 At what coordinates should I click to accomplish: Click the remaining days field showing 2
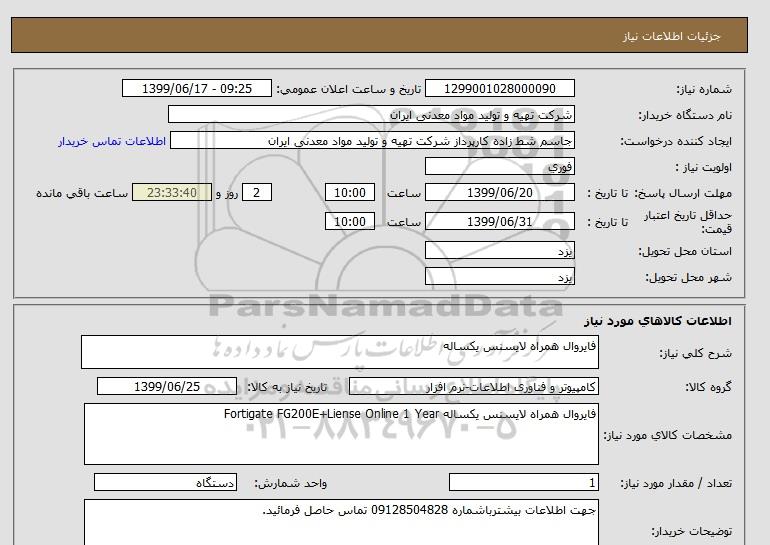(x=256, y=192)
